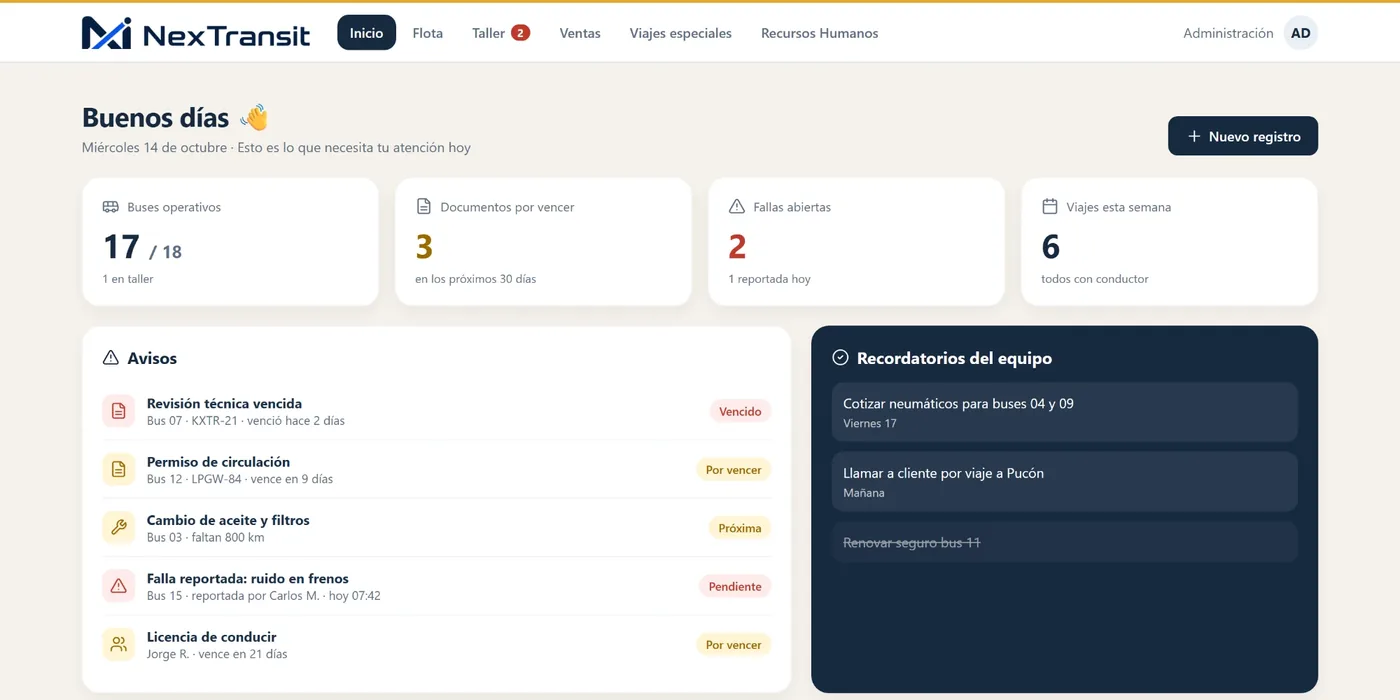This screenshot has width=1400, height=700.
Task: Click the Licencia de conducir title
Action: pyautogui.click(x=212, y=637)
